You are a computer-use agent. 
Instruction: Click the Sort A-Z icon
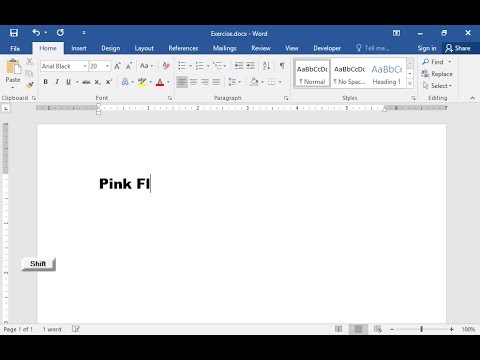(266, 66)
